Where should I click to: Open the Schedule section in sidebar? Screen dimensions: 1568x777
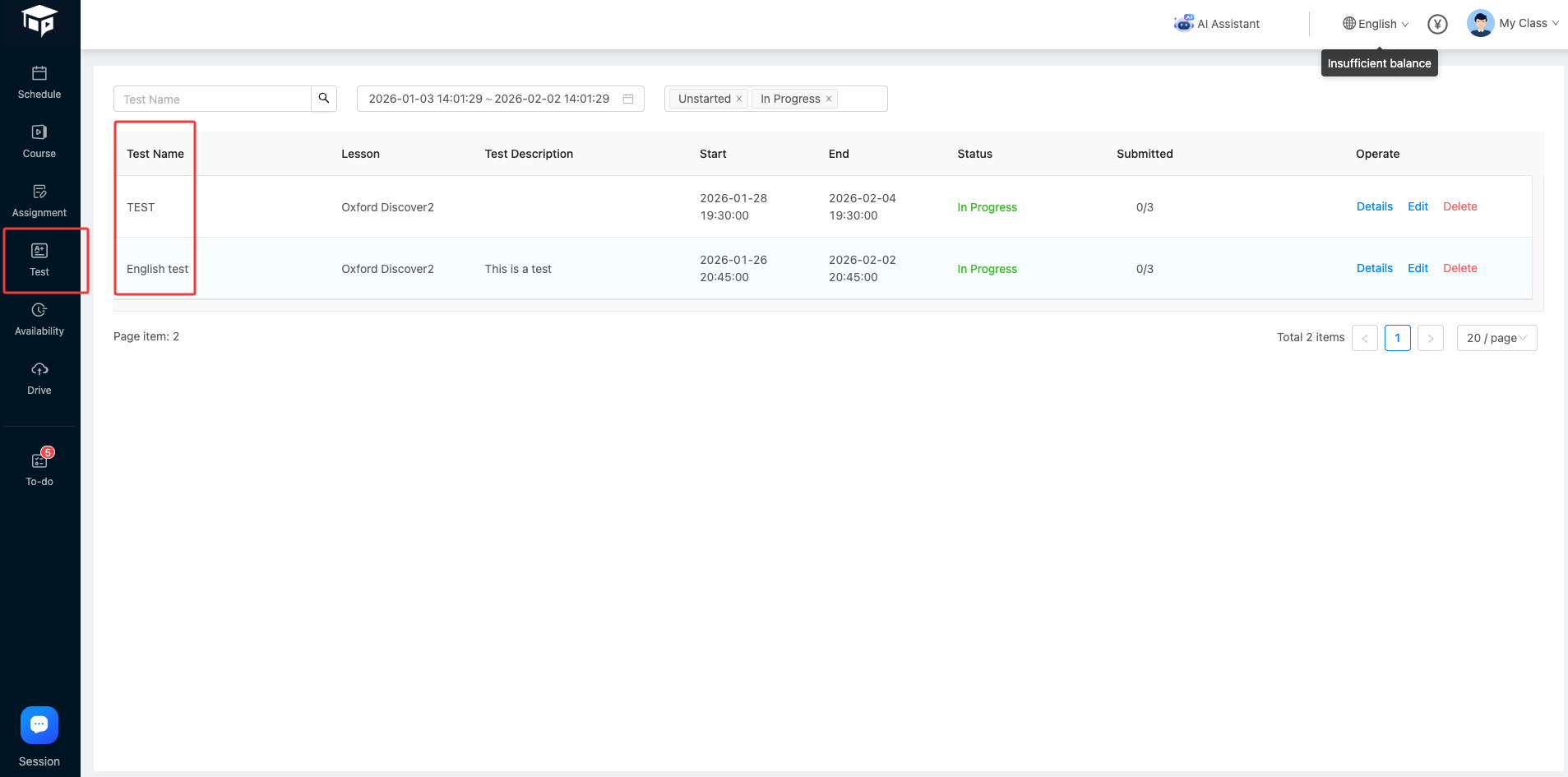coord(39,82)
